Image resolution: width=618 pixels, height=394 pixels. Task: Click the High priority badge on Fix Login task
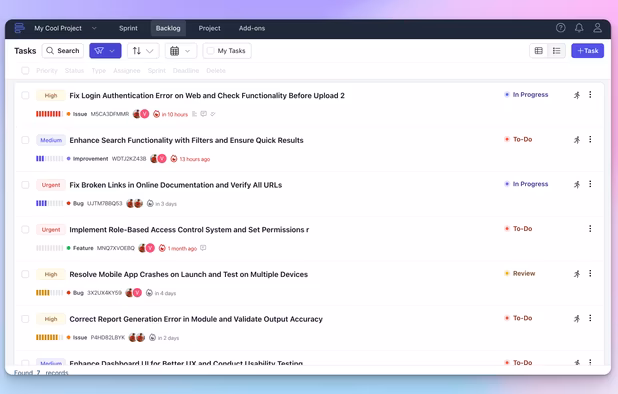click(x=50, y=95)
